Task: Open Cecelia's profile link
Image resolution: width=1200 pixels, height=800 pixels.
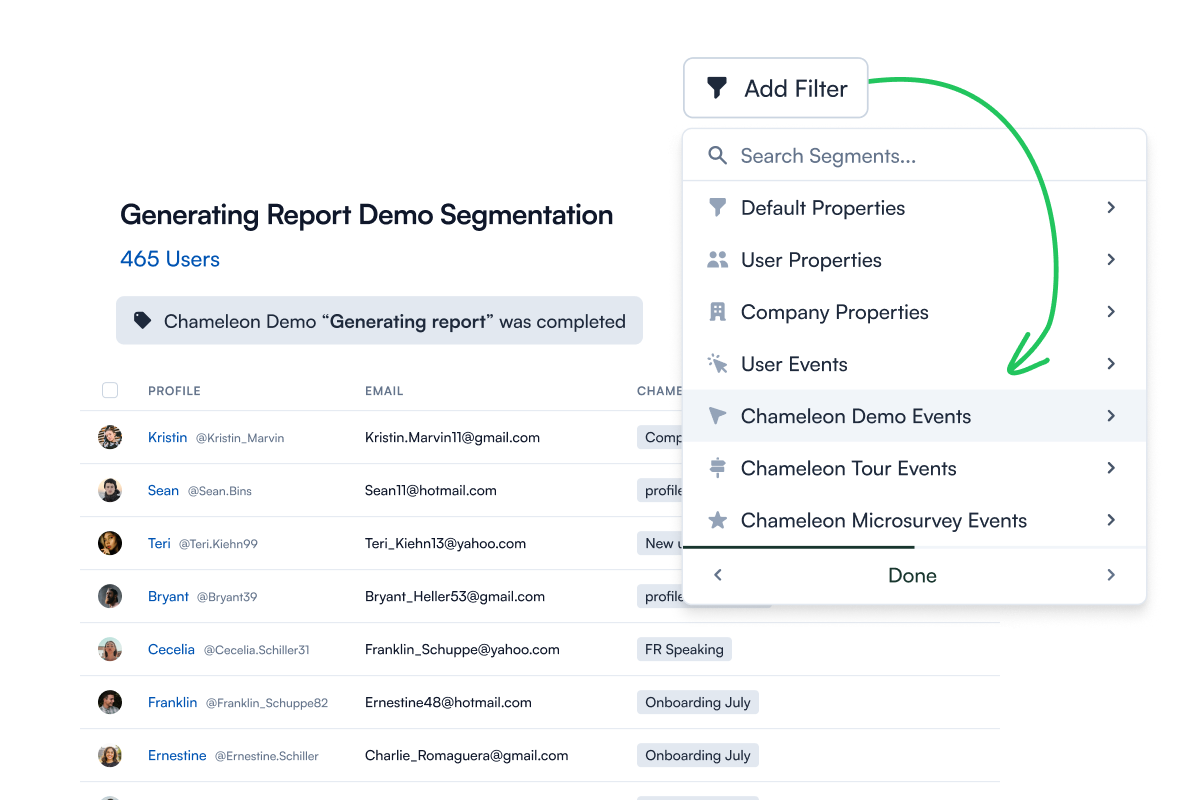Action: [x=171, y=649]
